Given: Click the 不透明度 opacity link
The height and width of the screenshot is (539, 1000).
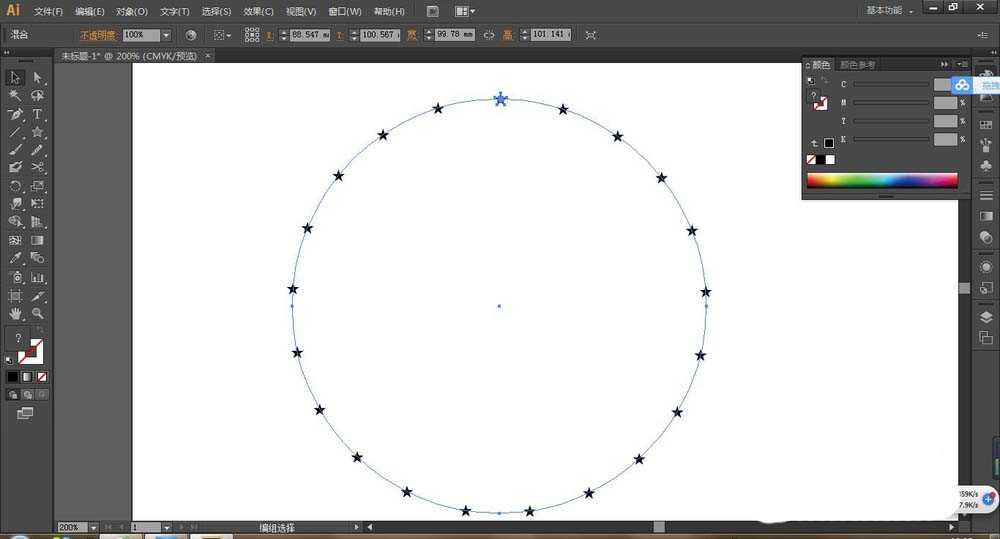Looking at the screenshot, I should coord(98,35).
